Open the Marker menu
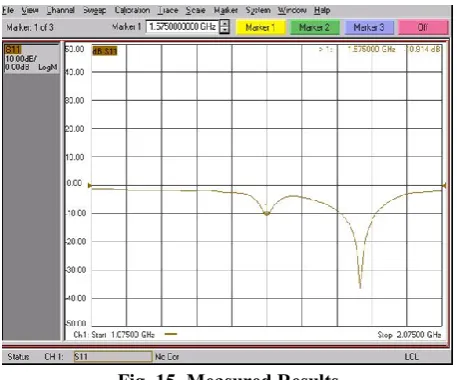The image size is (457, 380). pos(226,10)
